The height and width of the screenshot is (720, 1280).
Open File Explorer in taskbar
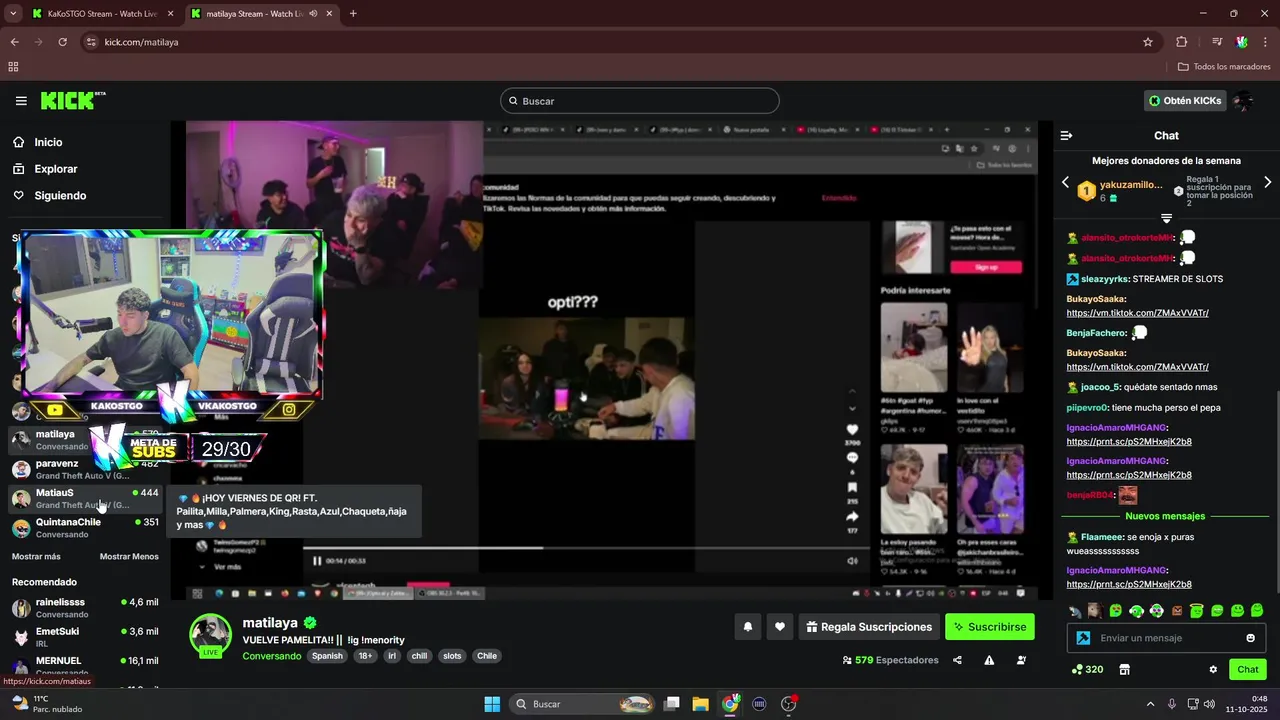click(x=700, y=704)
